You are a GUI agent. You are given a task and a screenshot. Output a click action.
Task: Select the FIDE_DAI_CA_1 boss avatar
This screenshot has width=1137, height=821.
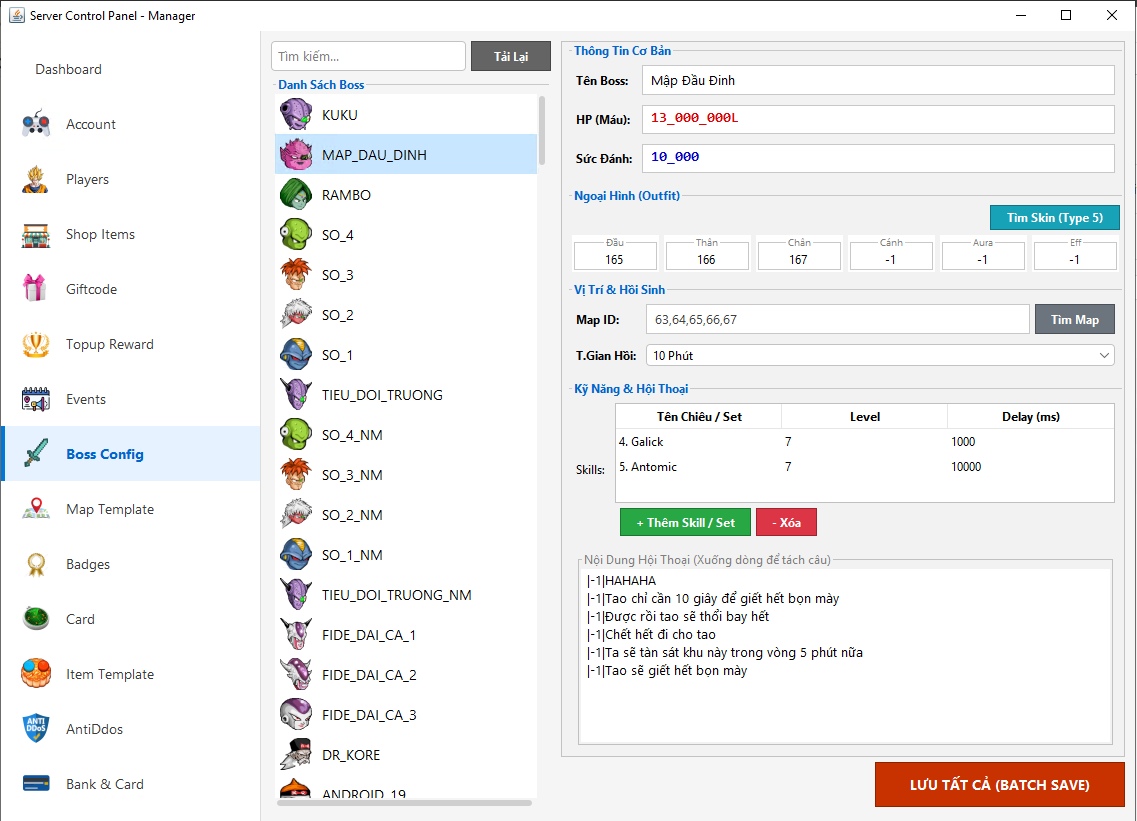pos(296,635)
